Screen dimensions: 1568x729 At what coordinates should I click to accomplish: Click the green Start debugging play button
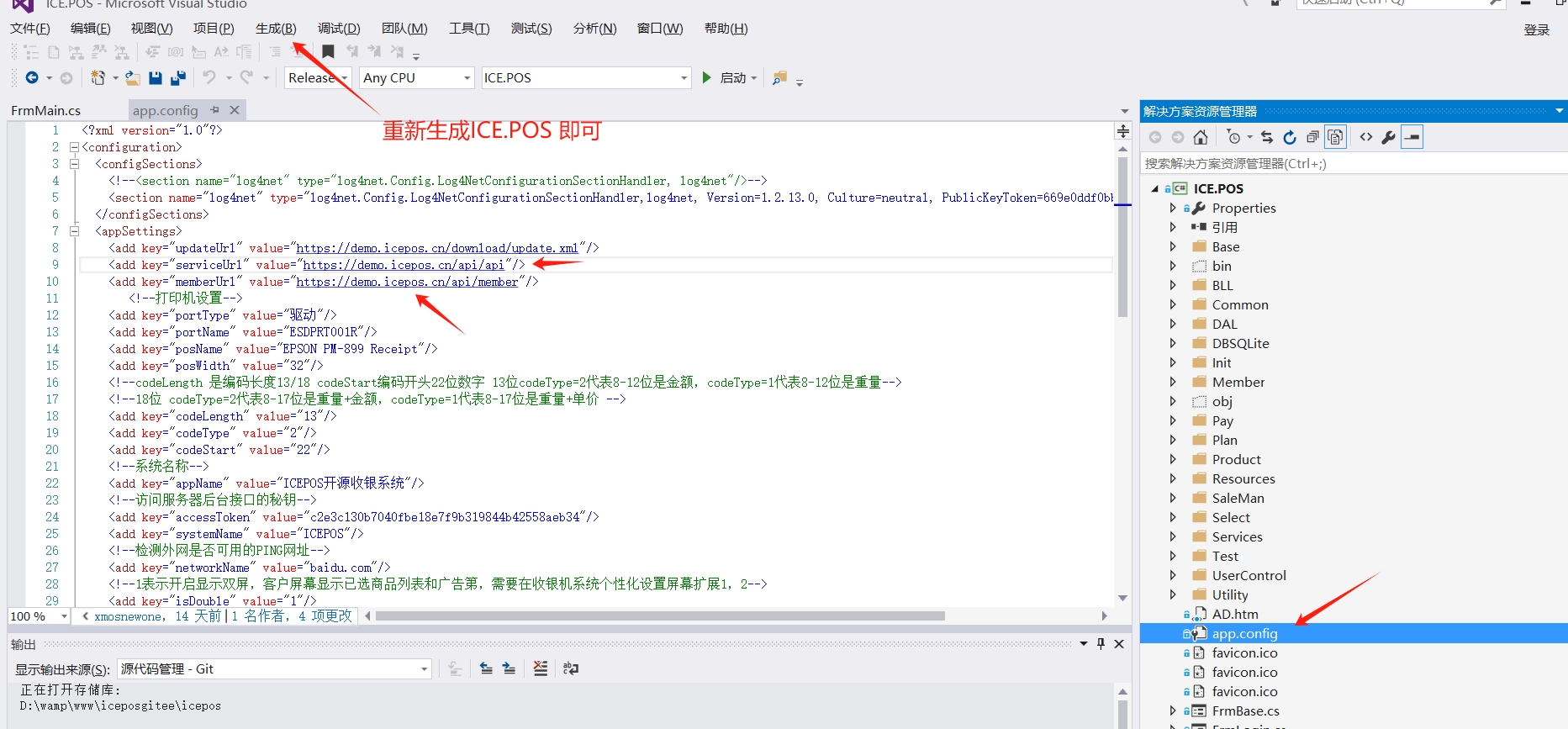[x=706, y=77]
